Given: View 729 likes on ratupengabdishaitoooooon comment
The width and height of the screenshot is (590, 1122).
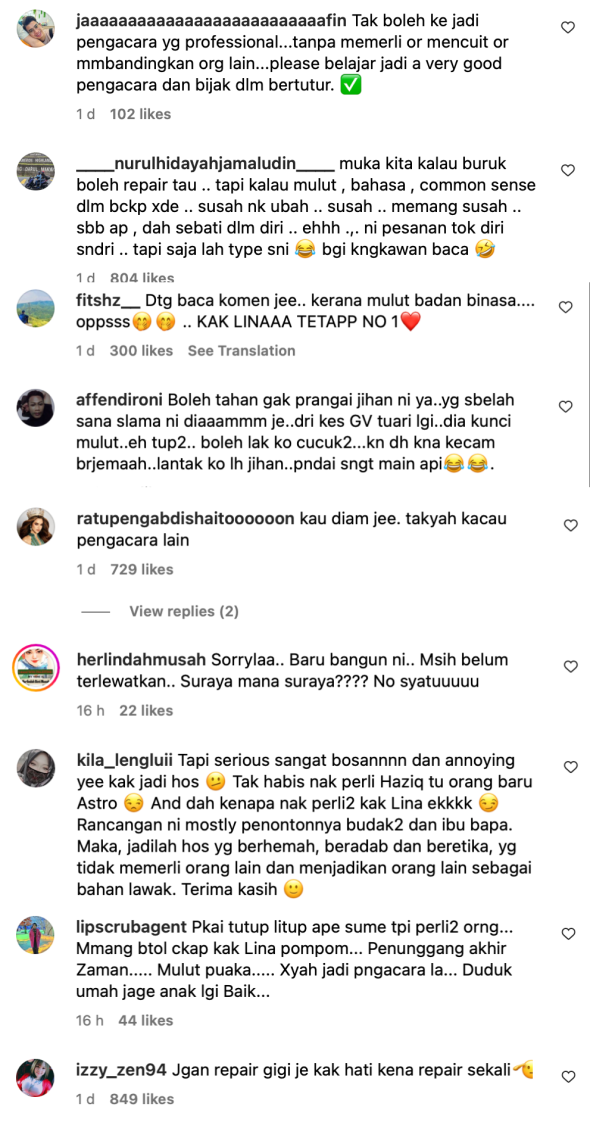Looking at the screenshot, I should coord(142,570).
